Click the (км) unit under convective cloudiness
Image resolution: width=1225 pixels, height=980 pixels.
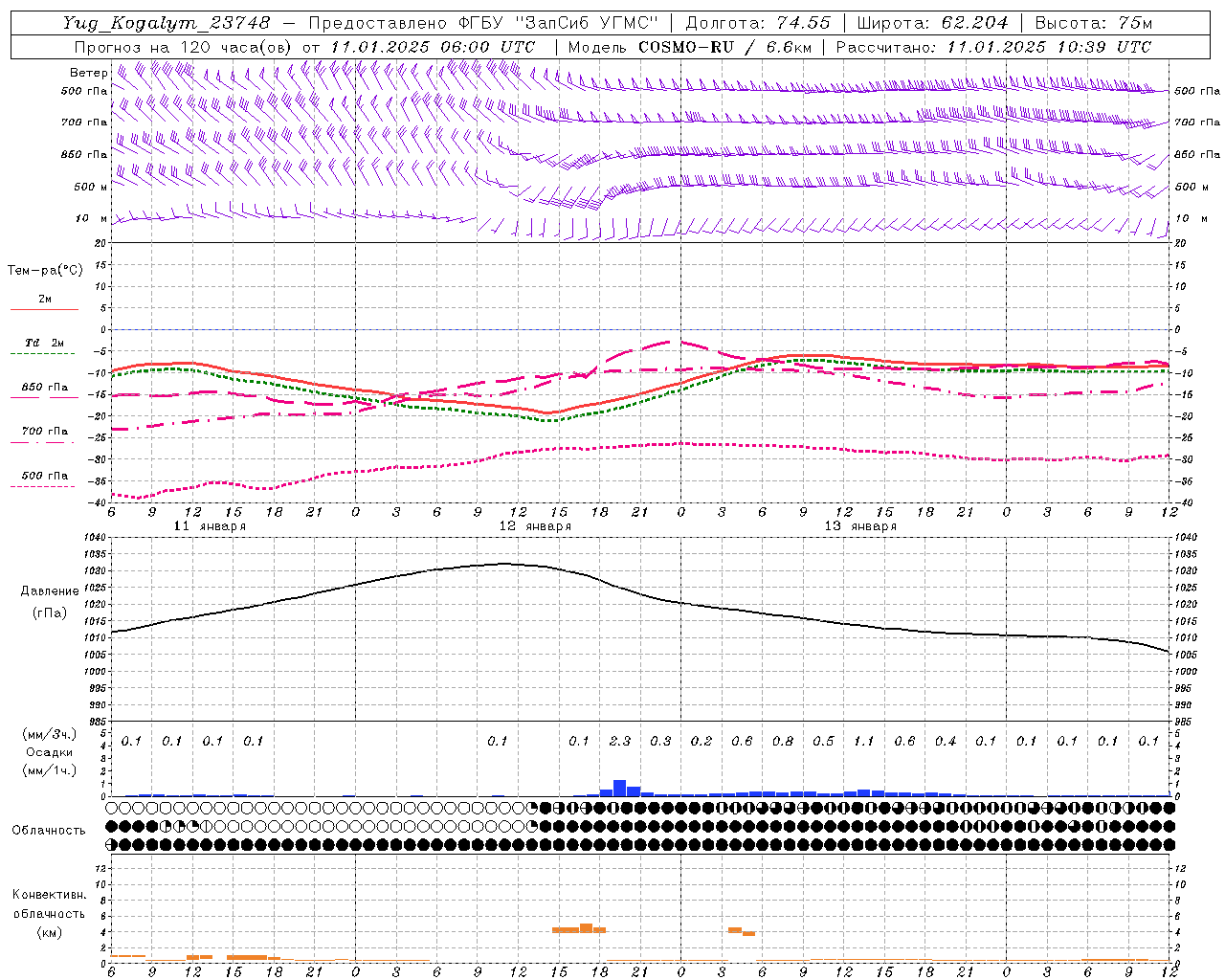tap(49, 932)
